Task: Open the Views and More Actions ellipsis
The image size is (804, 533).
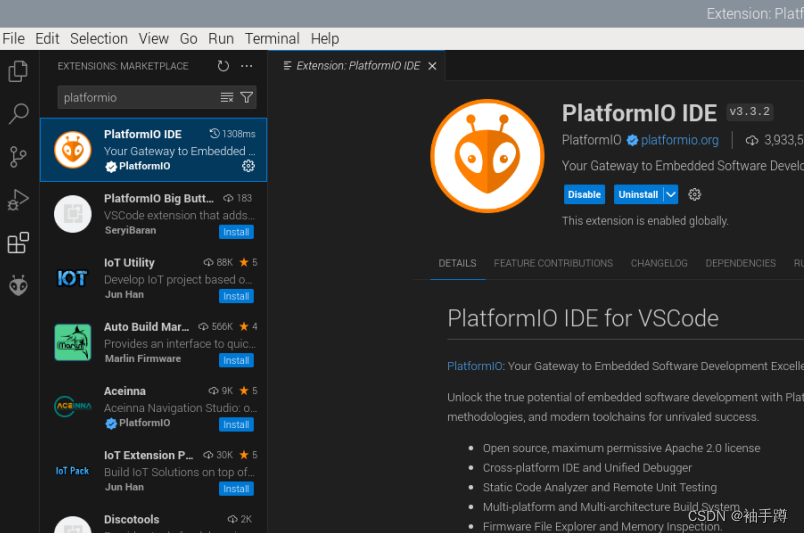Action: point(247,66)
